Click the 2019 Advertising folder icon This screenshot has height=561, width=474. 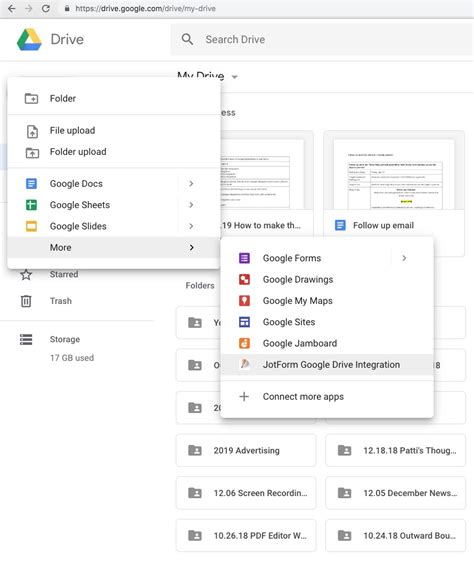195,450
